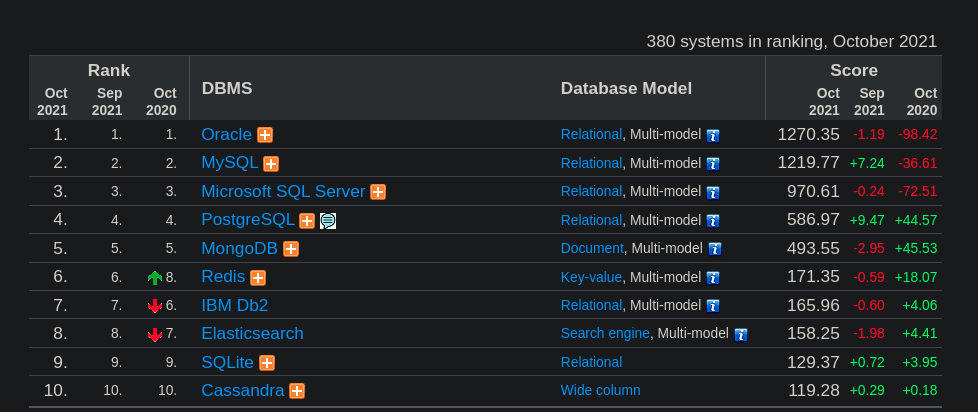Click the info icon in Redis's model column
Viewport: 978px width, 412px height.
pyautogui.click(x=713, y=278)
